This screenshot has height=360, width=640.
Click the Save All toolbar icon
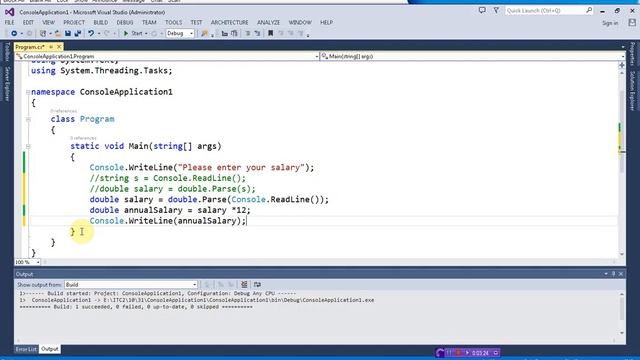pos(78,33)
